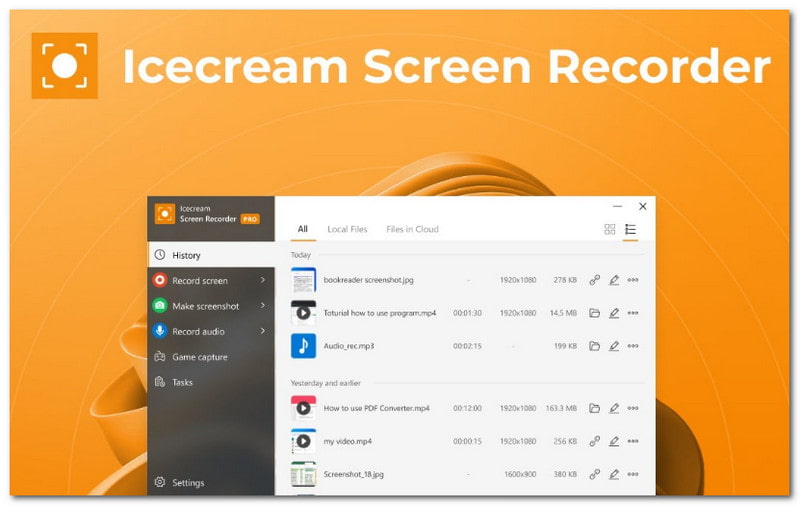More options for Toturial how to use program.mp4
This screenshot has width=800, height=506.
pos(633,313)
